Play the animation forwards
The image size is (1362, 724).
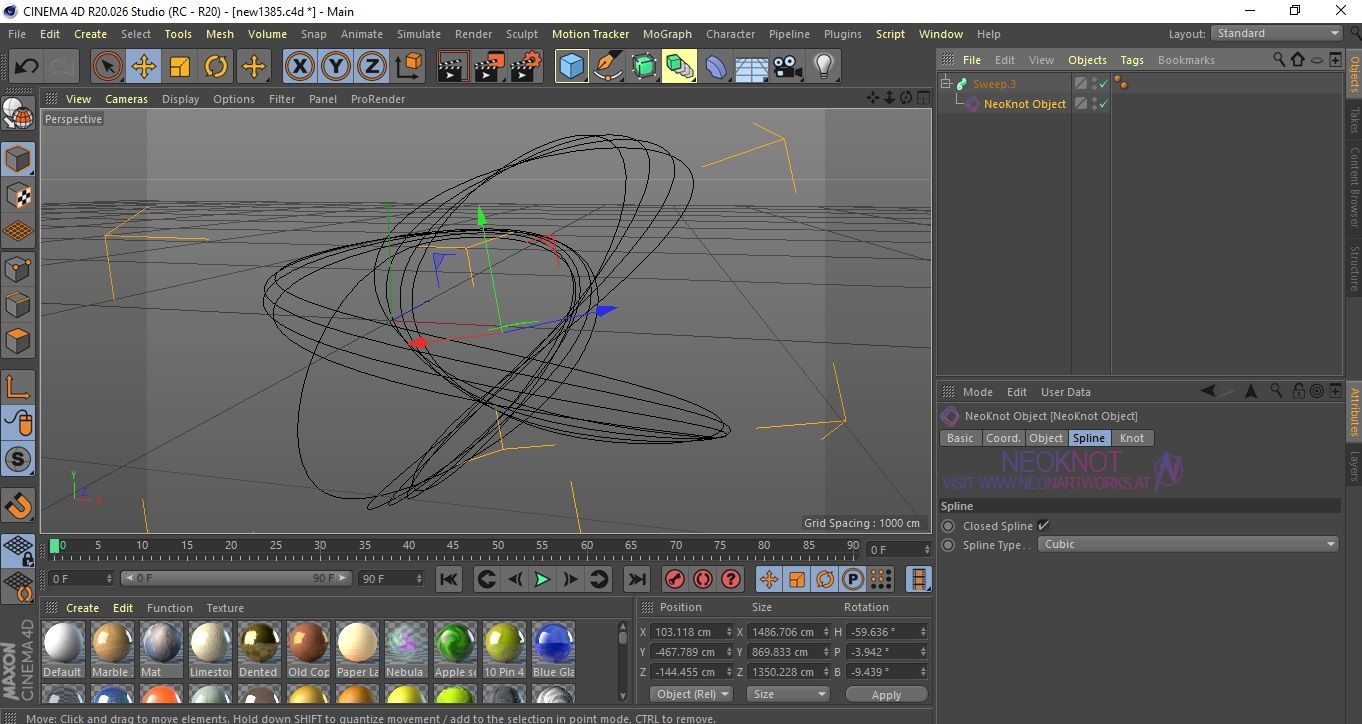(542, 579)
